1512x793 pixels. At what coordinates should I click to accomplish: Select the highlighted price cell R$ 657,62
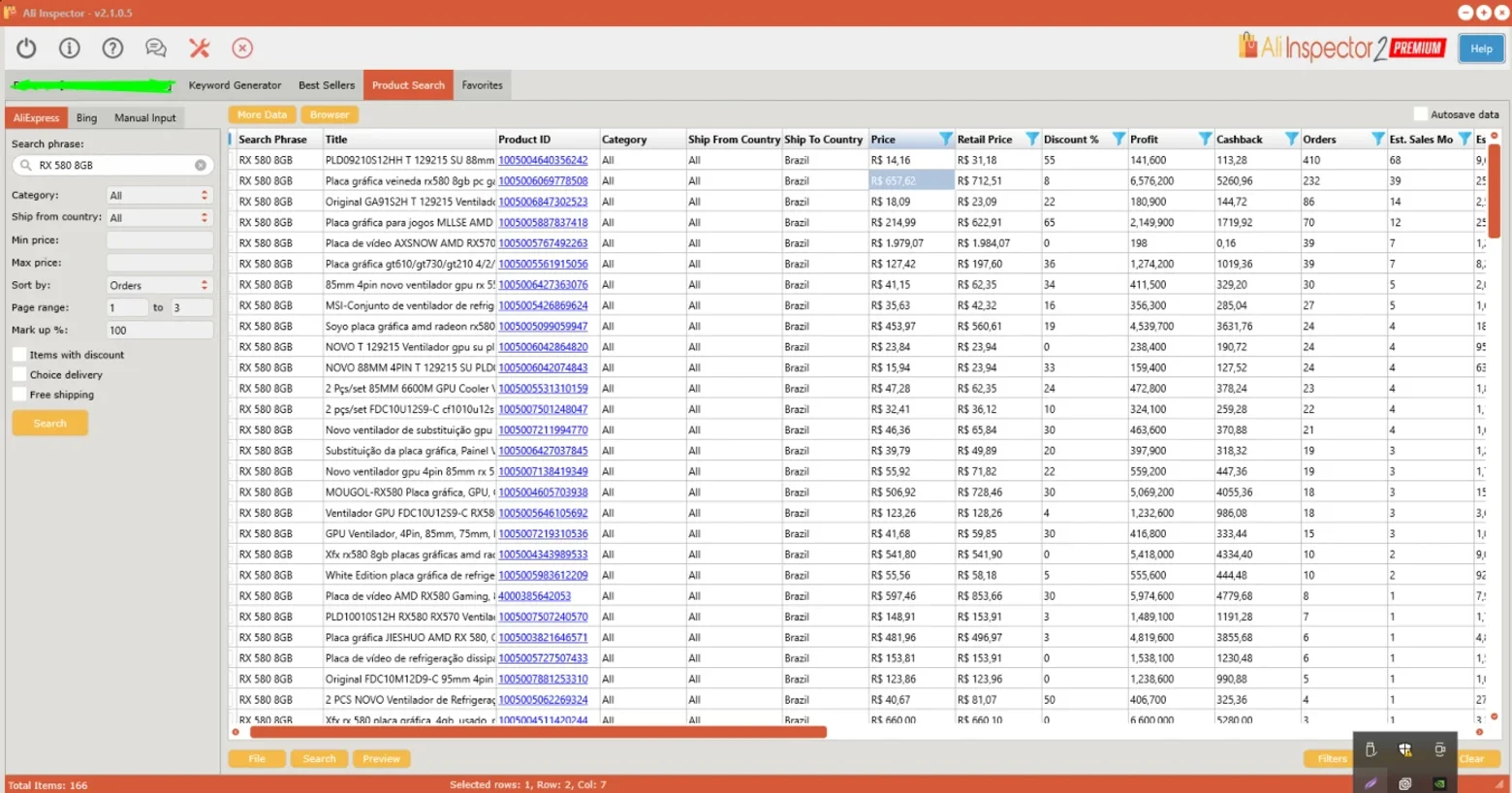(911, 180)
